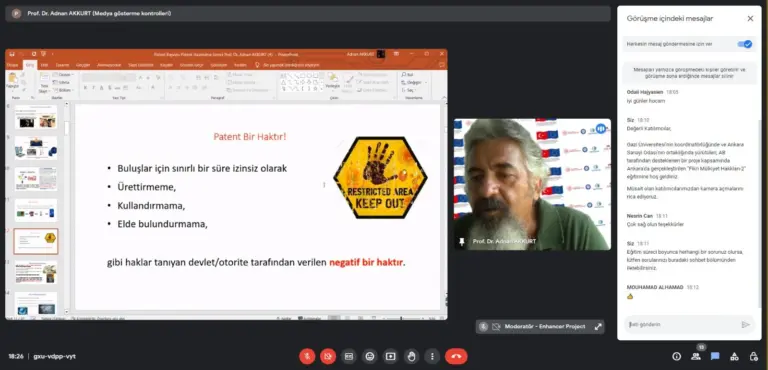Raise your hand in the meeting
Image resolution: width=768 pixels, height=370 pixels.
[x=411, y=356]
